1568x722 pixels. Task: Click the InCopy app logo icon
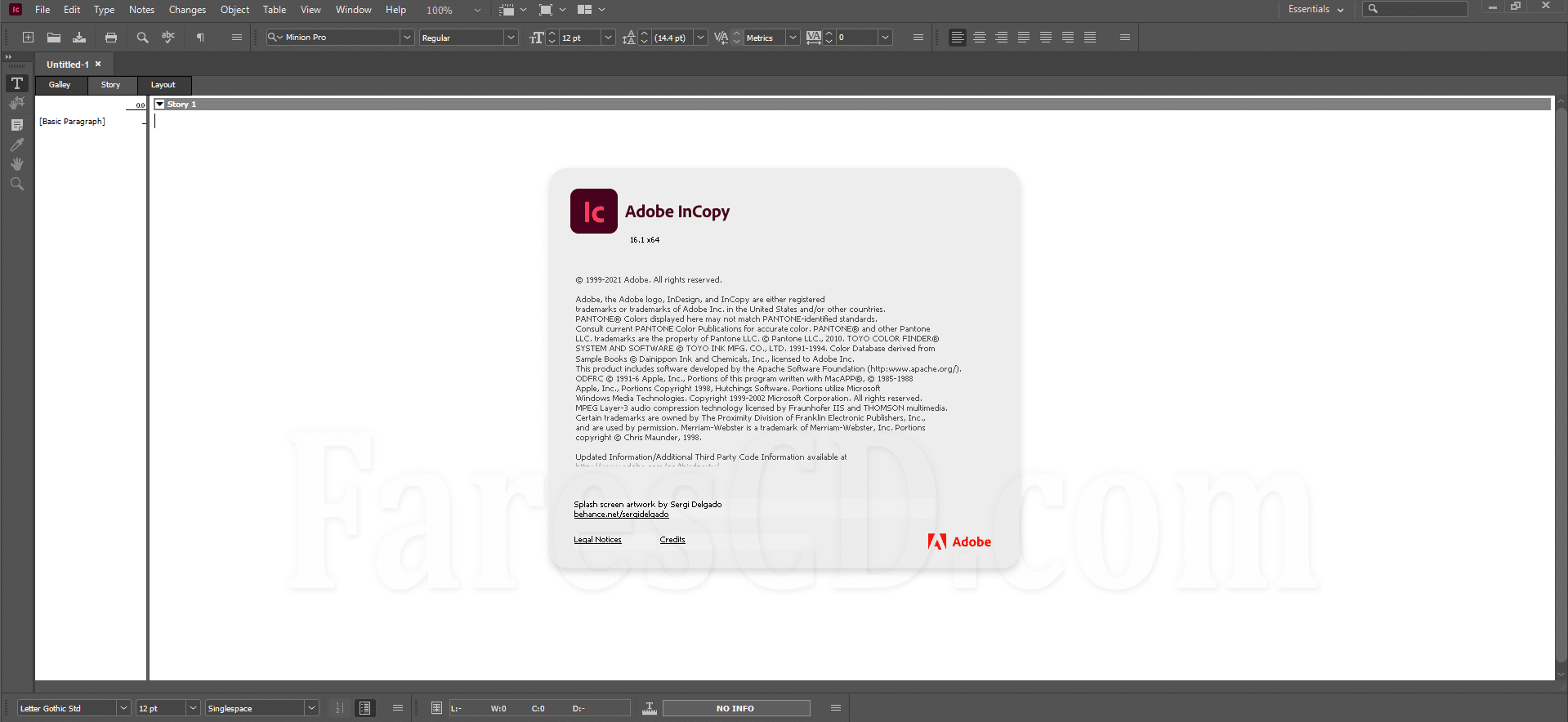click(16, 10)
